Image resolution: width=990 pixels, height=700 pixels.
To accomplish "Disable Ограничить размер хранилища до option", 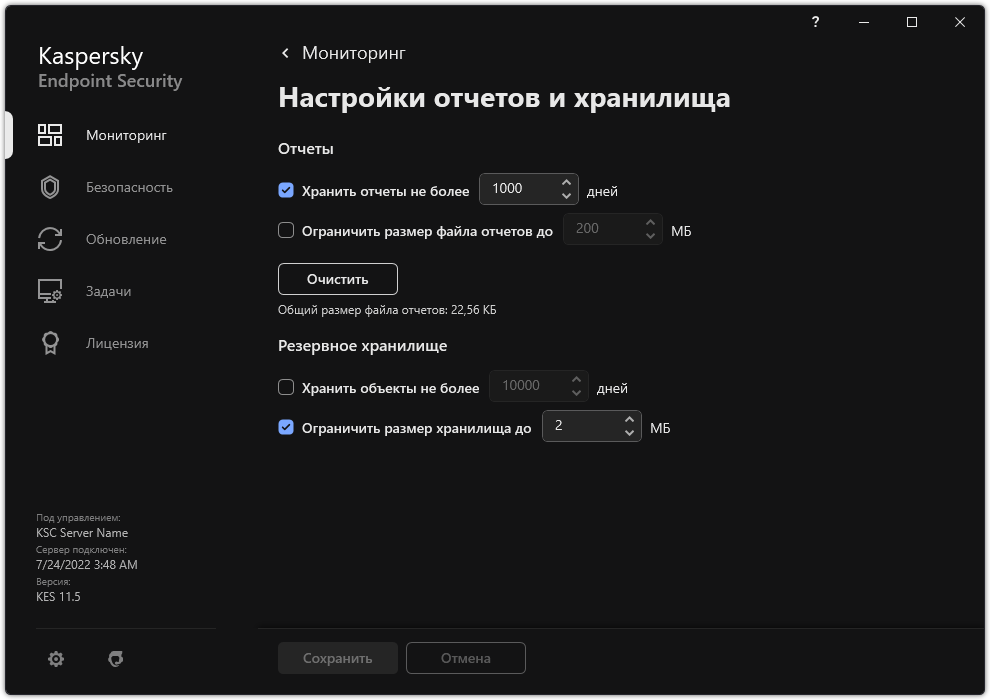I will 287,427.
